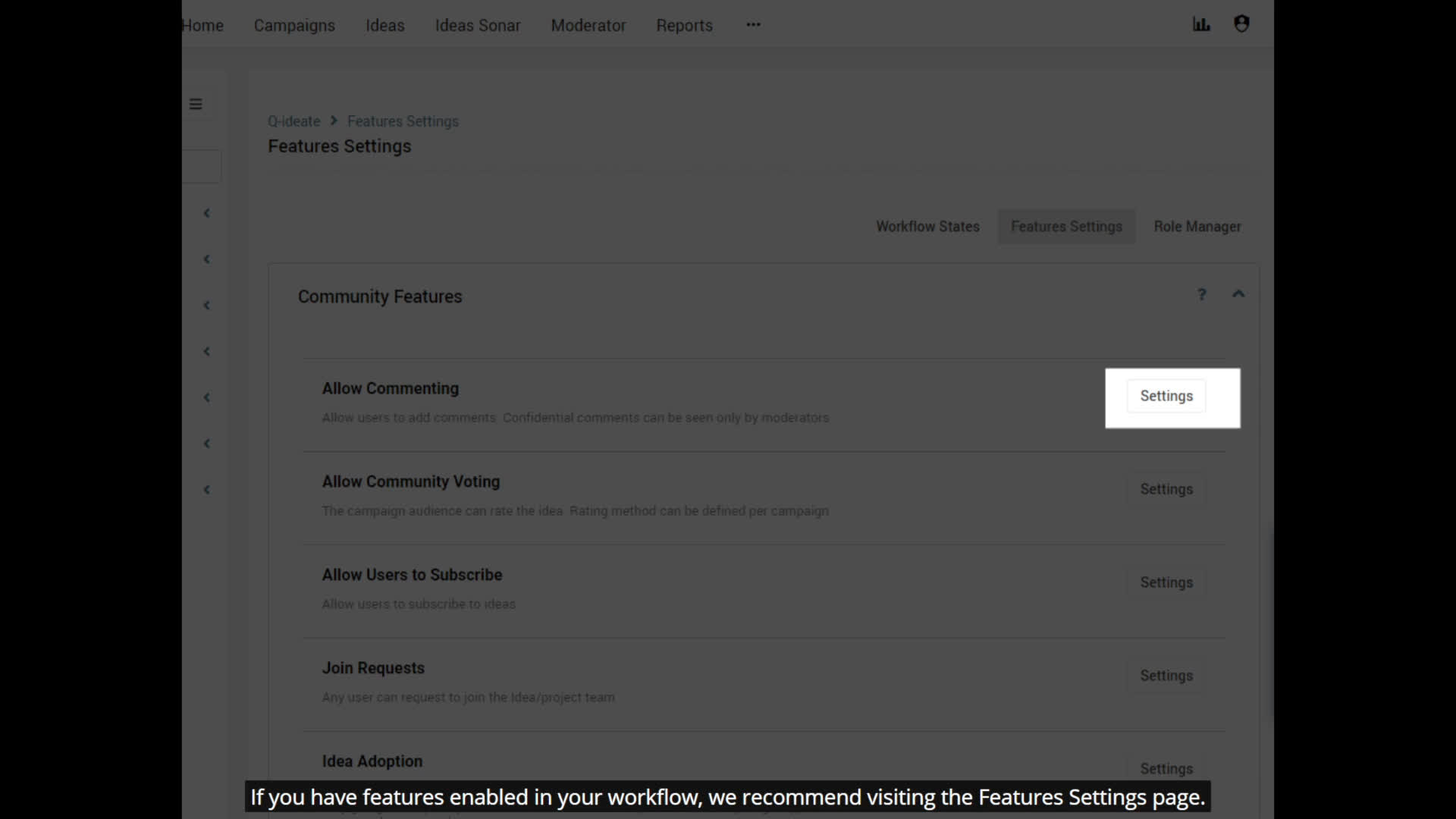Viewport: 1456px width, 819px height.
Task: Expand the fourth sidebar chevron item
Action: coord(206,352)
